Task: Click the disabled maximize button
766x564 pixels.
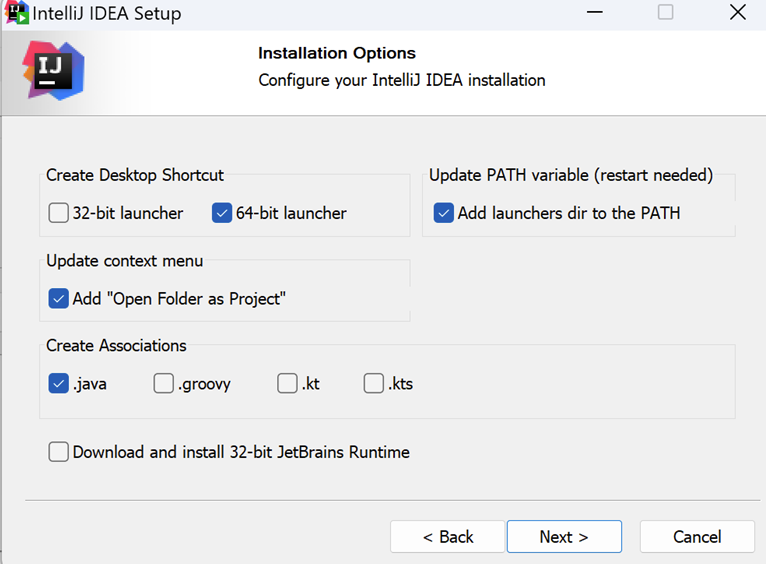Action: click(665, 12)
